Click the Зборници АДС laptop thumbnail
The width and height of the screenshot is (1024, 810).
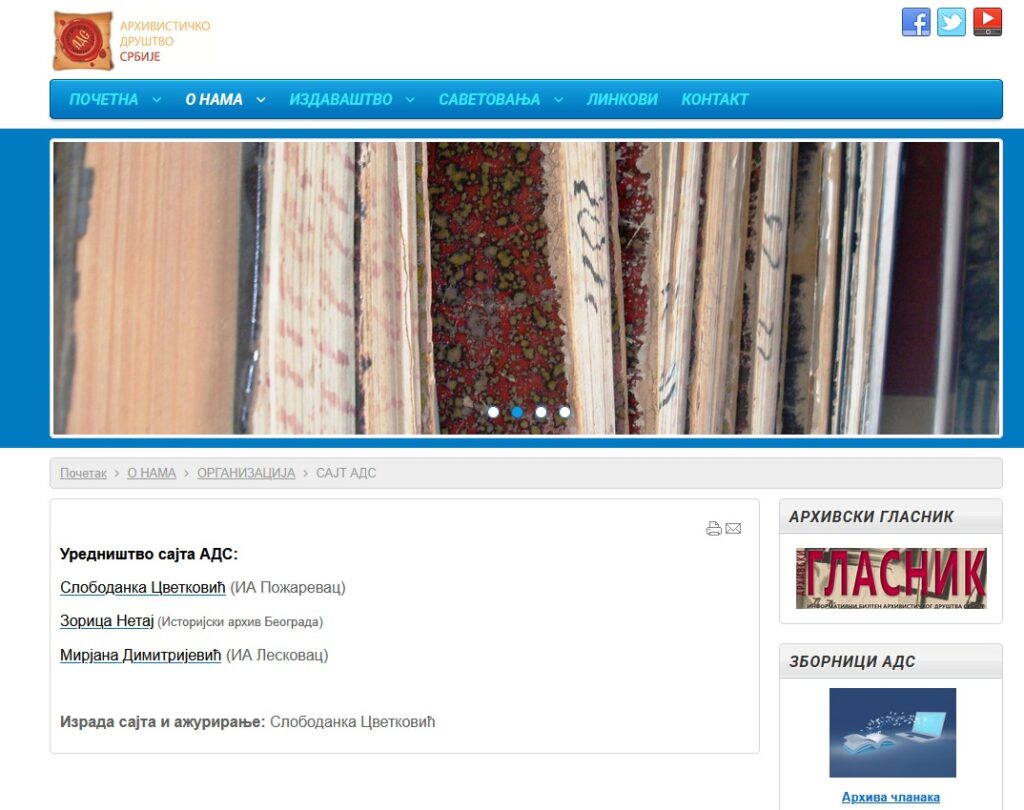tap(892, 732)
